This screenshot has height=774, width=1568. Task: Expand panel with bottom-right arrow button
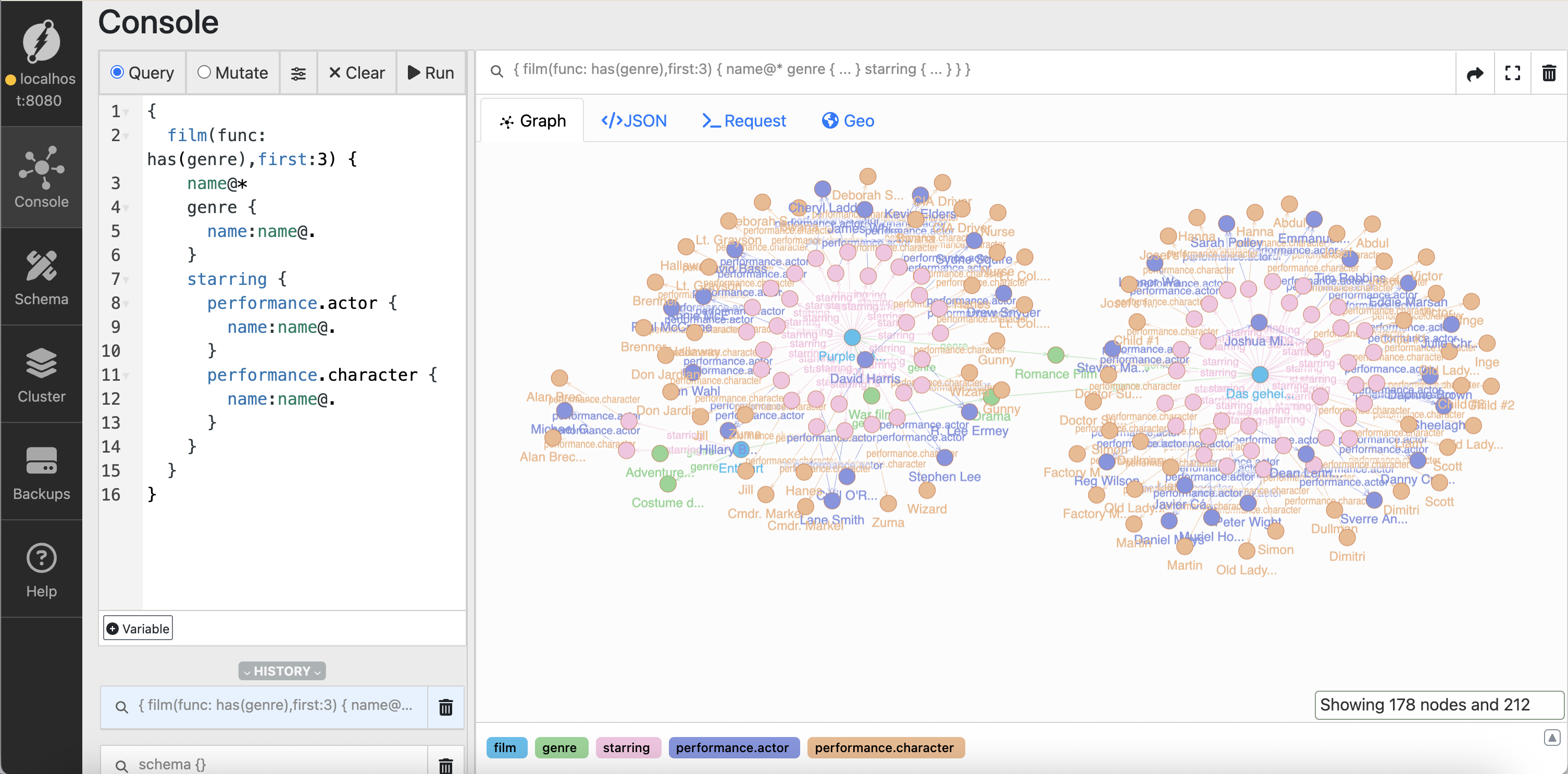click(1551, 738)
